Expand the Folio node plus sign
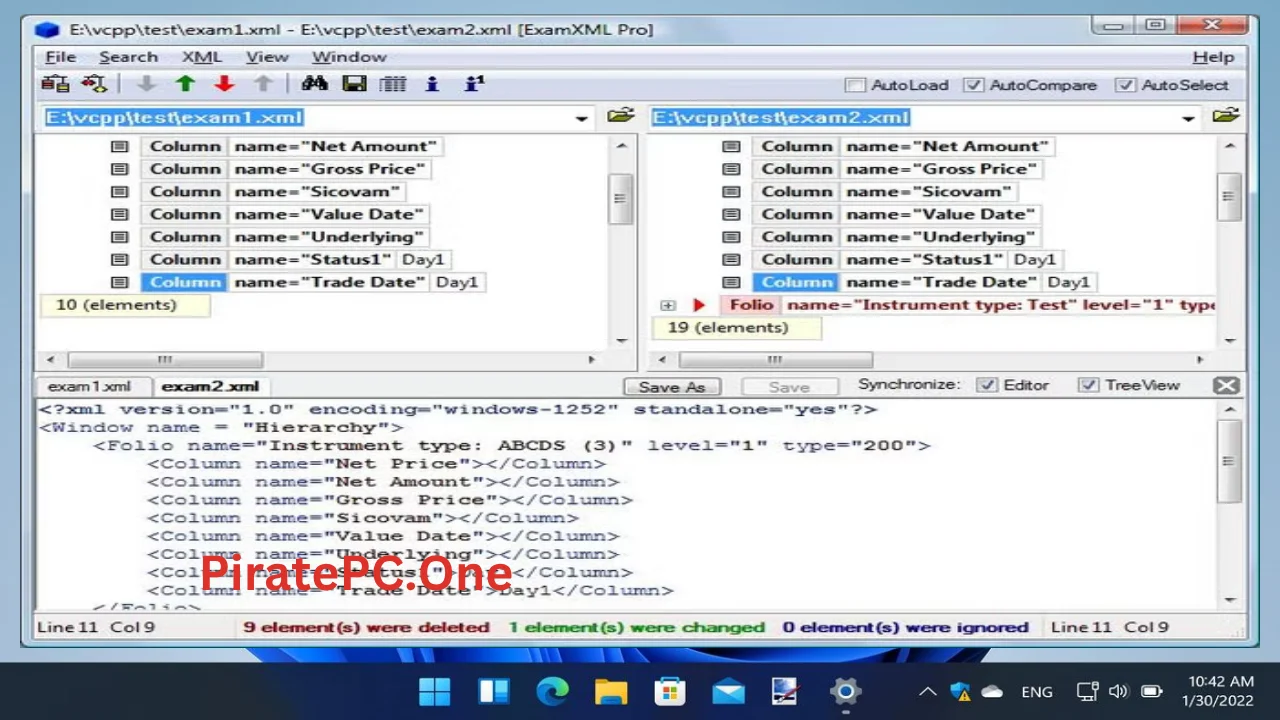 click(668, 305)
